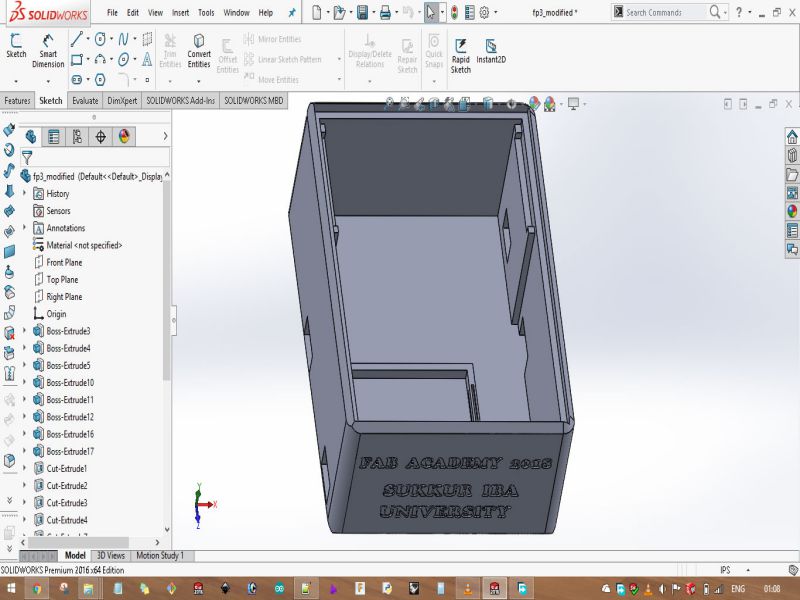This screenshot has width=800, height=600.
Task: Open the Insert menu
Action: pos(180,13)
